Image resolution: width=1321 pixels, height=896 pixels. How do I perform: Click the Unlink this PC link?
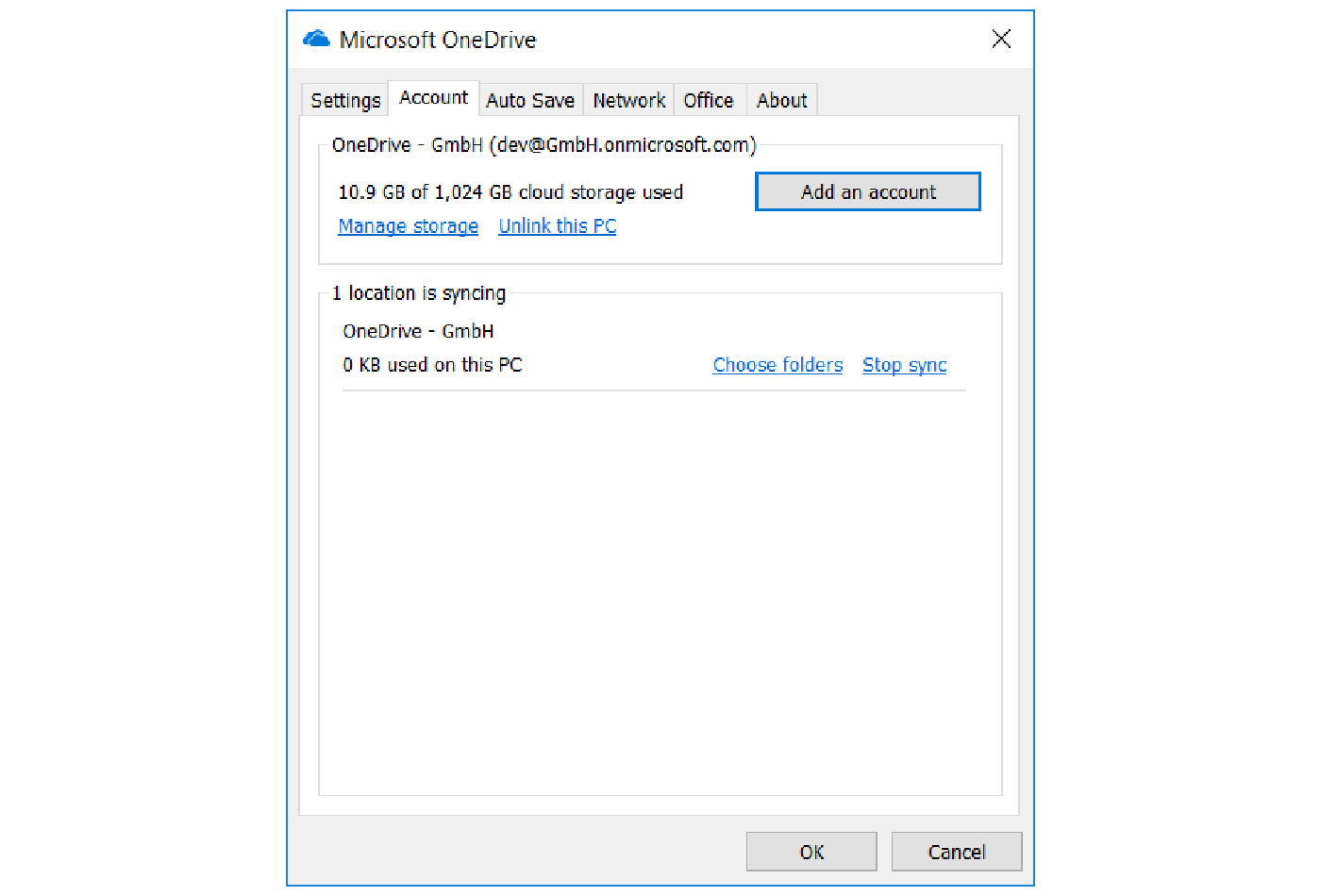click(x=558, y=226)
